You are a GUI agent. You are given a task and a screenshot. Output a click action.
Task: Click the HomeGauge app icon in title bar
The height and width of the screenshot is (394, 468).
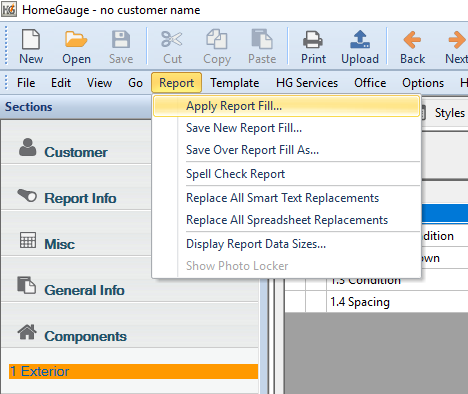coord(9,9)
